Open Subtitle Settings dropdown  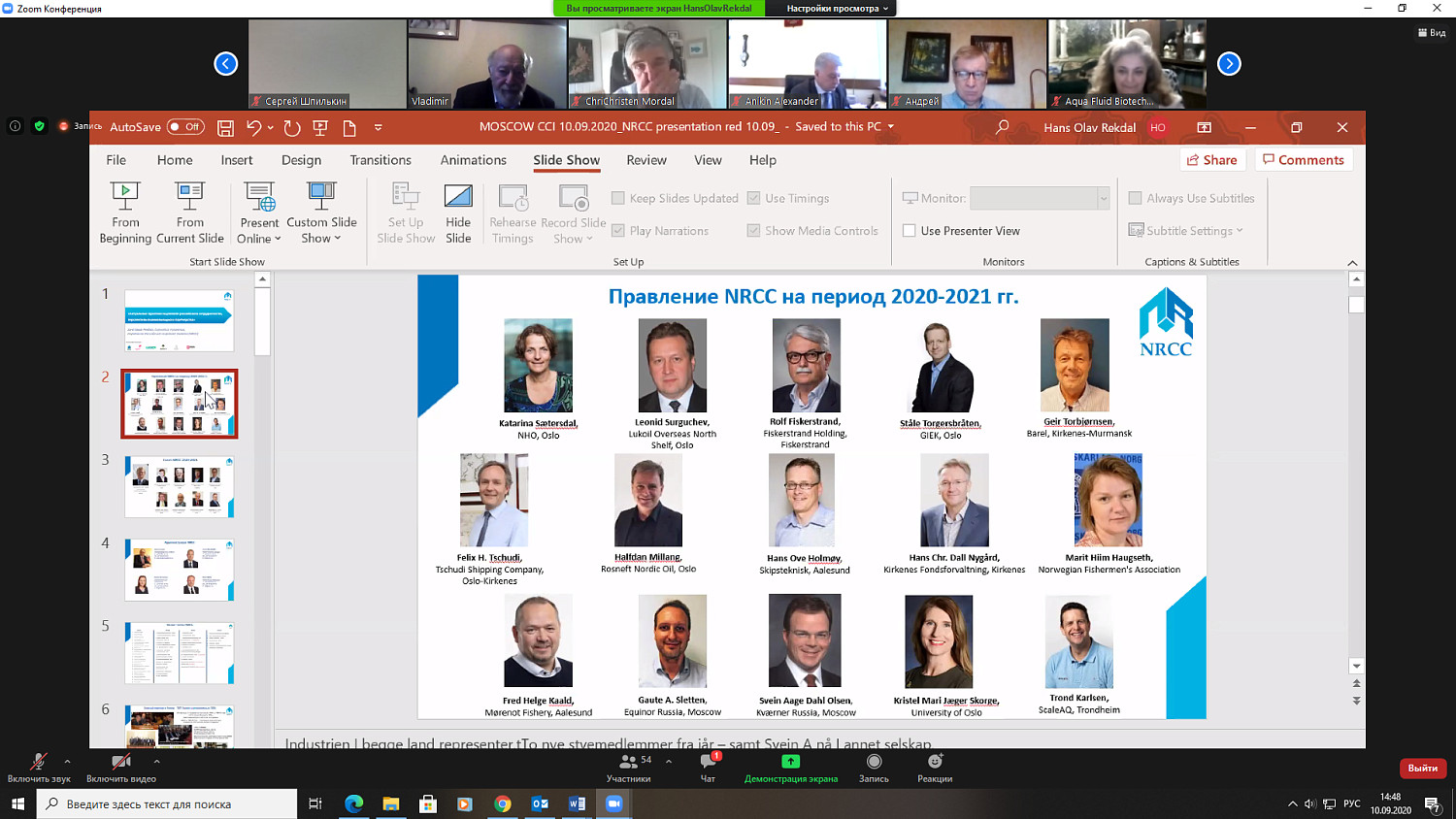coord(1240,231)
